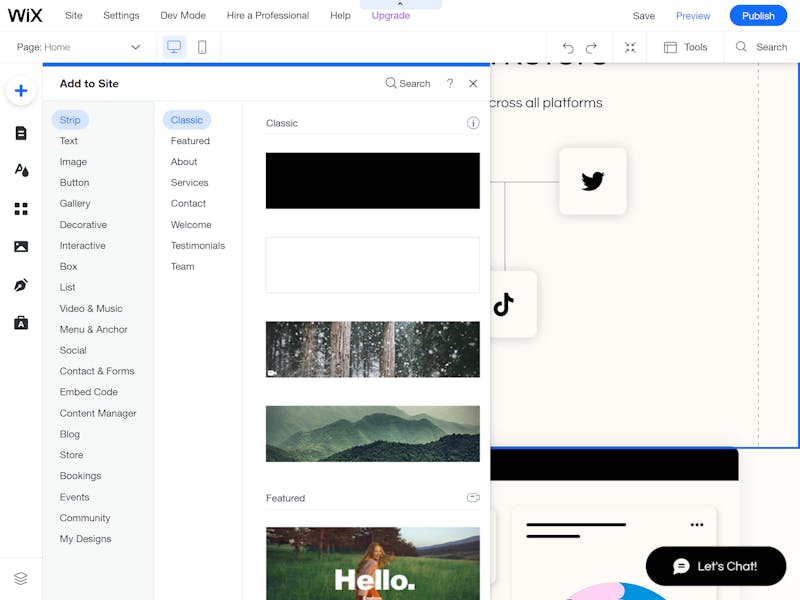The width and height of the screenshot is (800, 600).
Task: Select the List category
Action: pos(67,287)
